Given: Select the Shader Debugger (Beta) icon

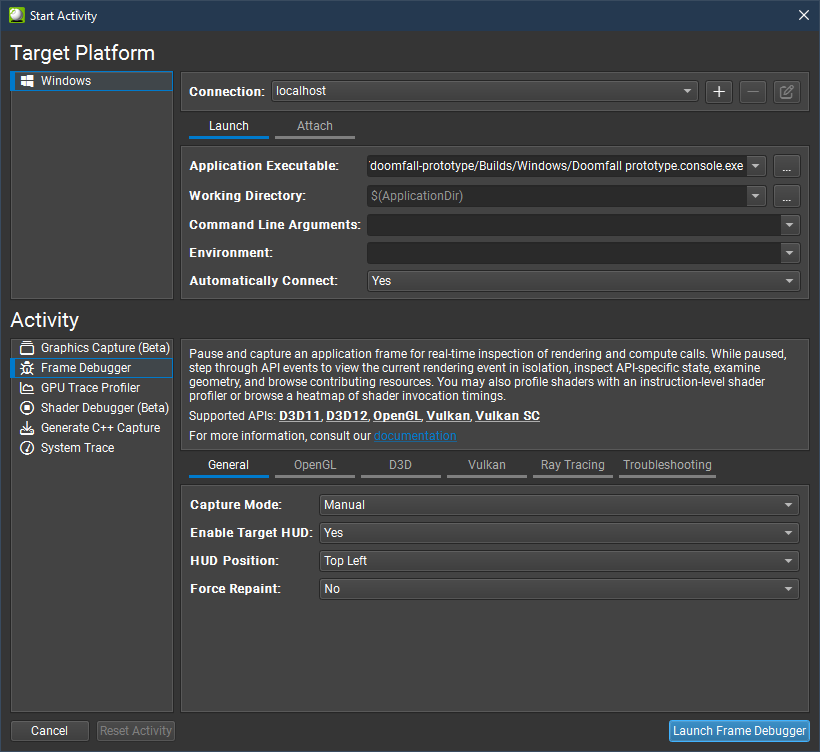Looking at the screenshot, I should coord(27,408).
